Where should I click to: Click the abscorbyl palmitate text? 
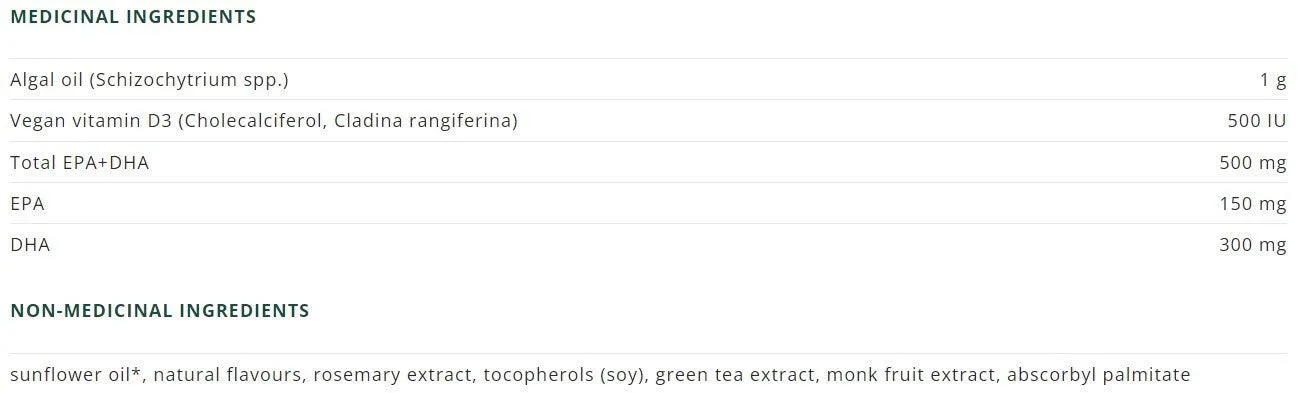click(x=1098, y=376)
